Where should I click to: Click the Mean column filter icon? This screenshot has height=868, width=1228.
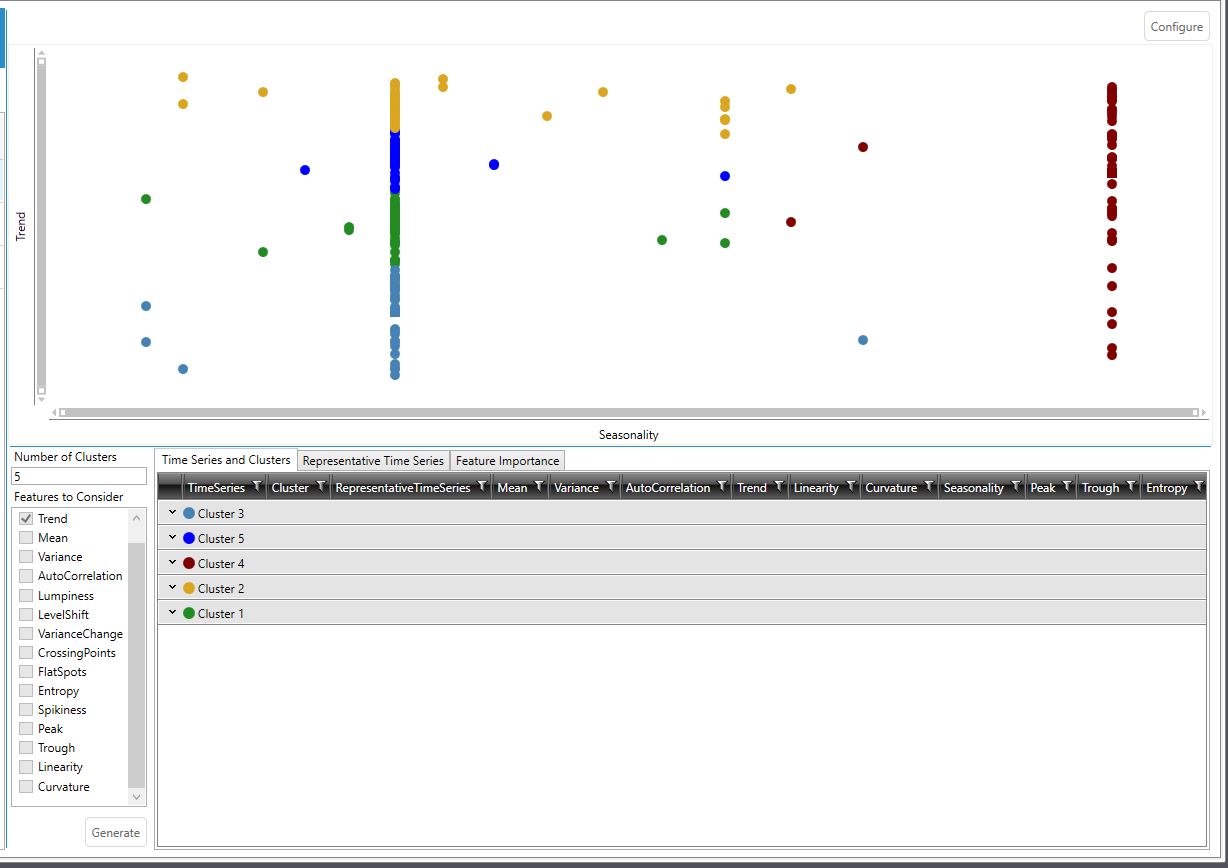[539, 486]
